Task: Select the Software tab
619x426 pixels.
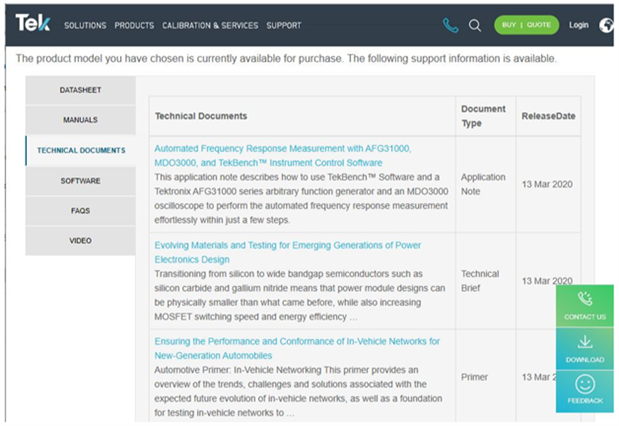Action: pyautogui.click(x=80, y=181)
